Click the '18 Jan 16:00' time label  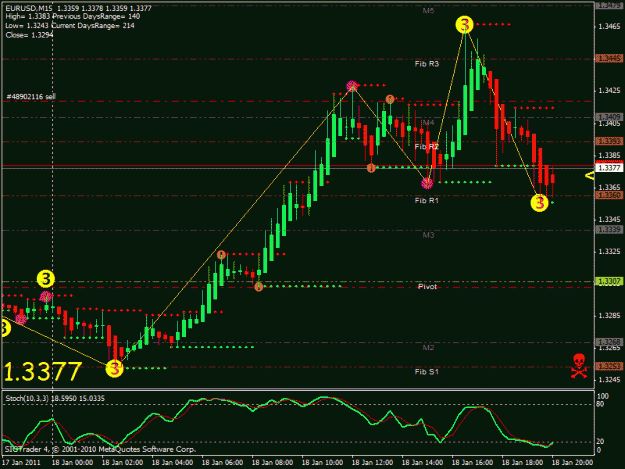coord(472,462)
